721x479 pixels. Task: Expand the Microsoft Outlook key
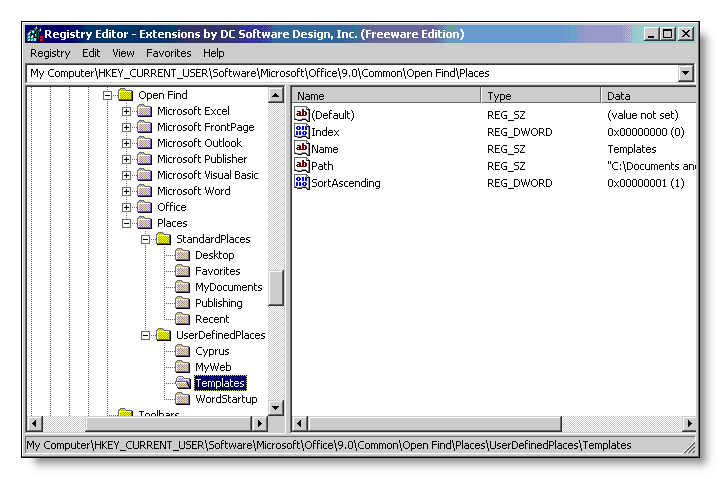(x=126, y=143)
